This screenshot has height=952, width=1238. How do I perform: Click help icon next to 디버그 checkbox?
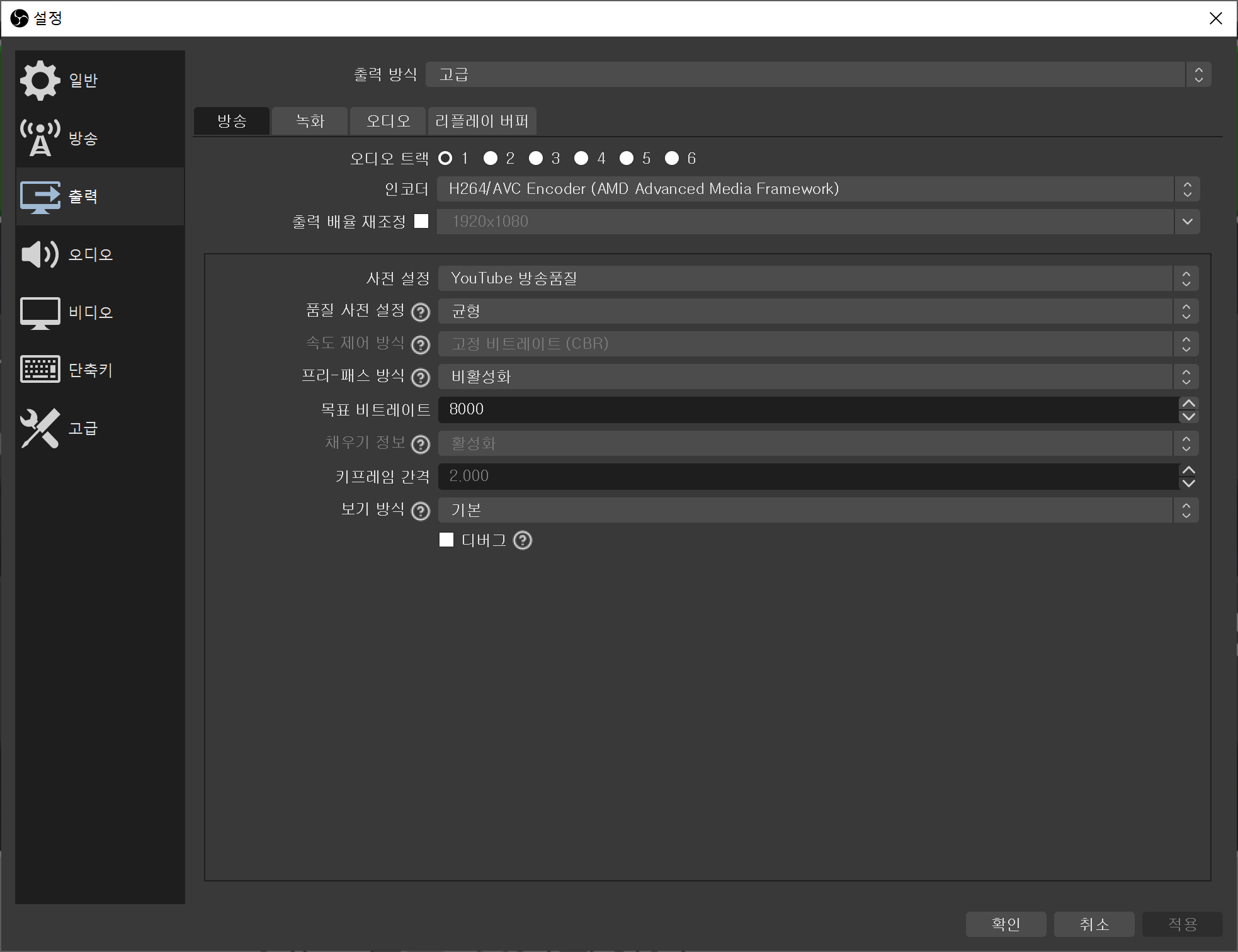coord(523,540)
